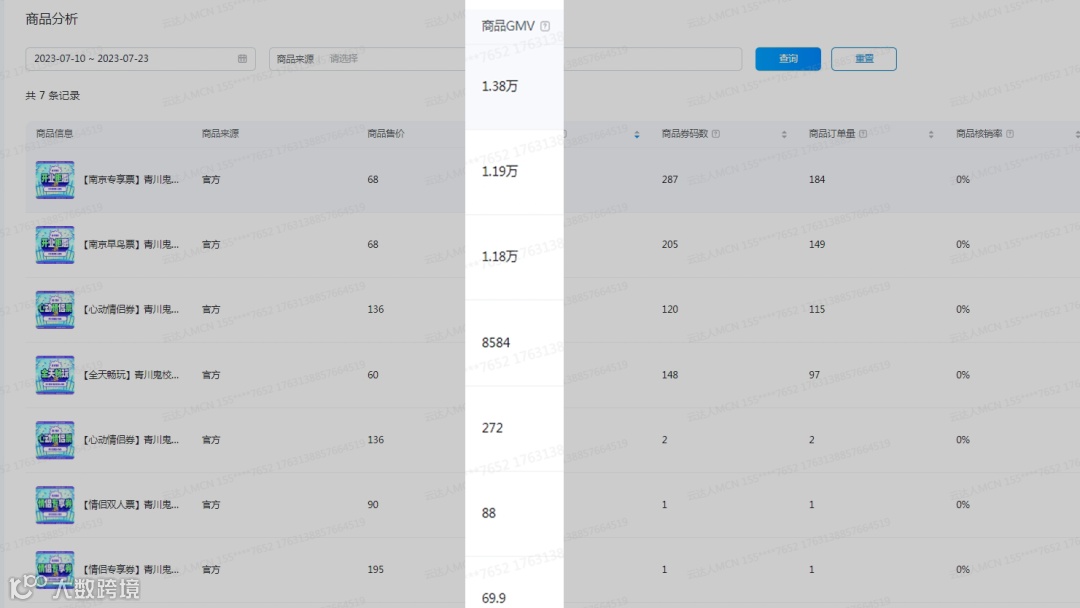Click GMV value 88
1080x608 pixels.
point(488,513)
